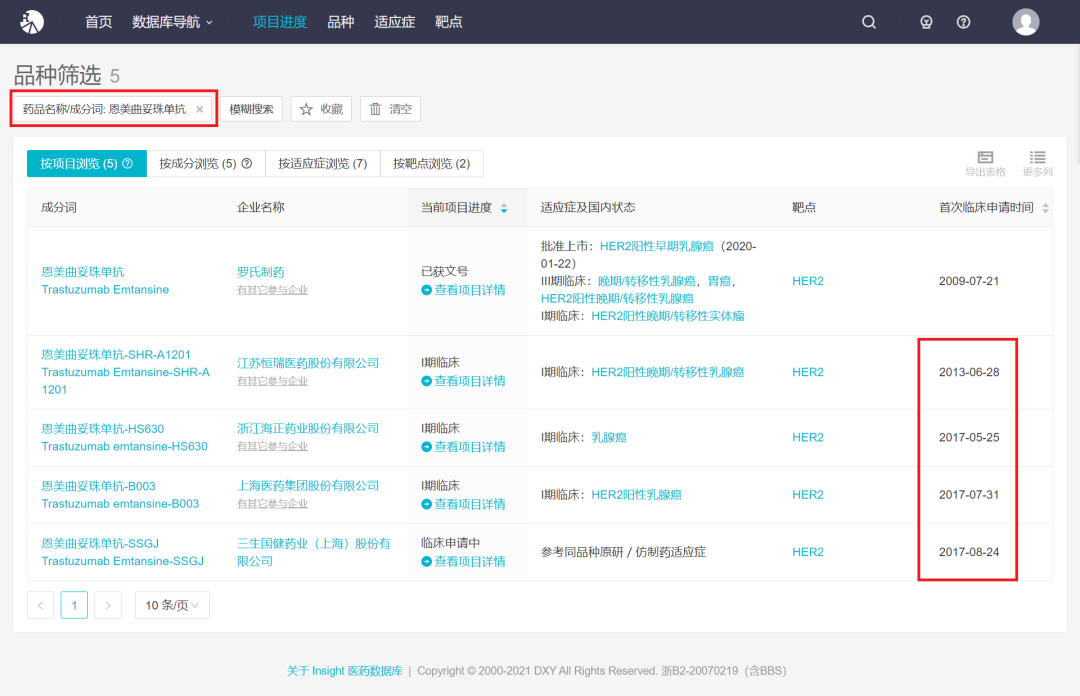Open the search magnifier icon
This screenshot has height=696, width=1080.
coord(869,22)
